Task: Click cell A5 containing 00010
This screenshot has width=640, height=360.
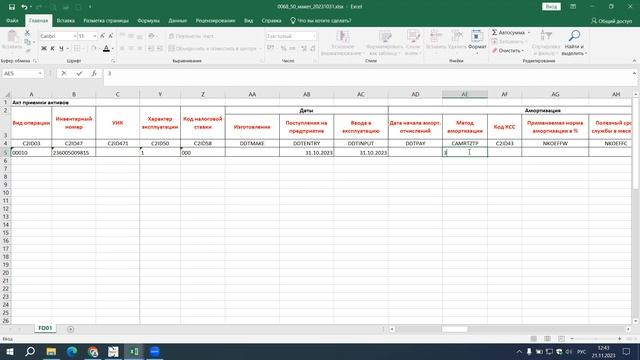Action: pyautogui.click(x=31, y=153)
